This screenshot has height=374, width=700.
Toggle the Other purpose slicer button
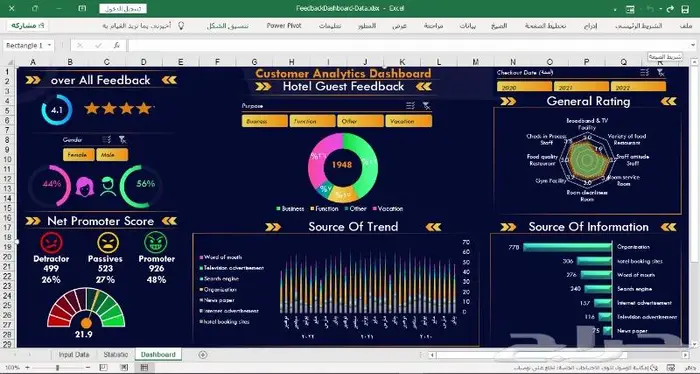360,121
